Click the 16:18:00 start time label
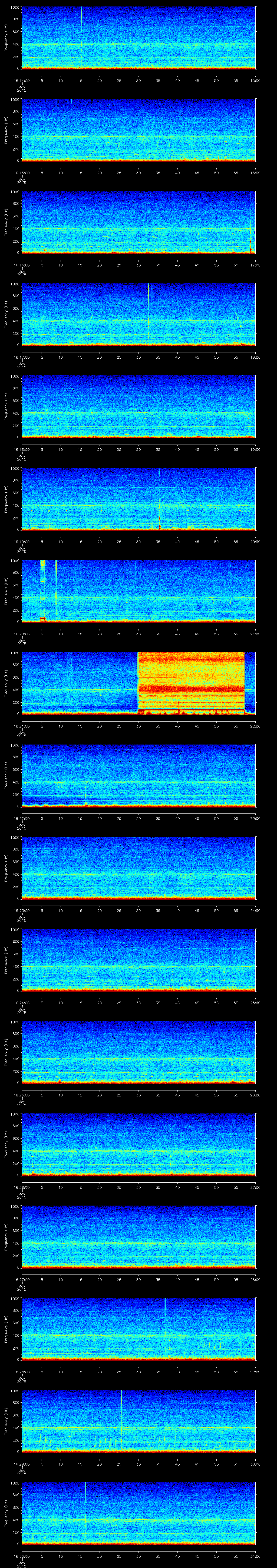This screenshot has height=1568, width=277. (x=21, y=449)
